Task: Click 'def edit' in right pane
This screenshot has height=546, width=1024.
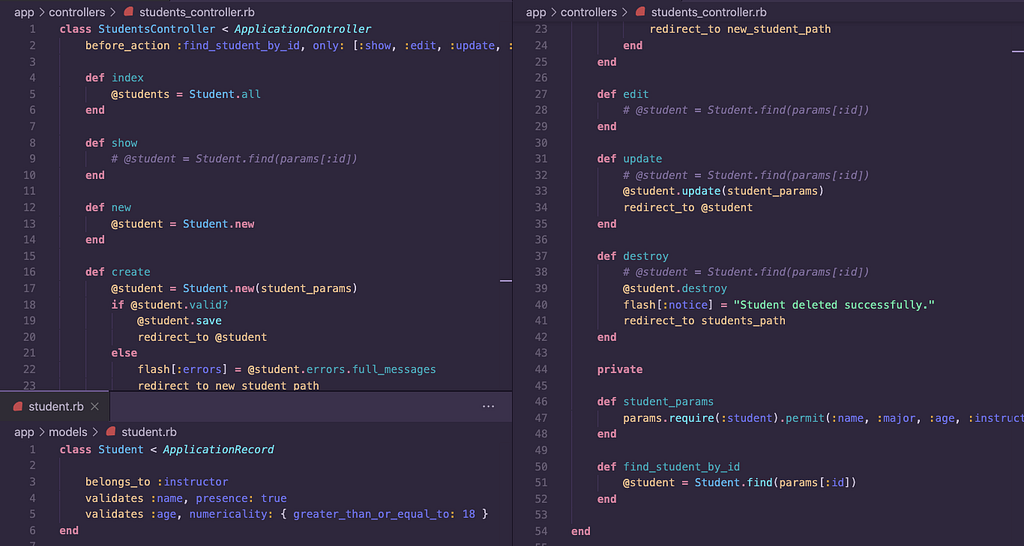Action: [623, 94]
